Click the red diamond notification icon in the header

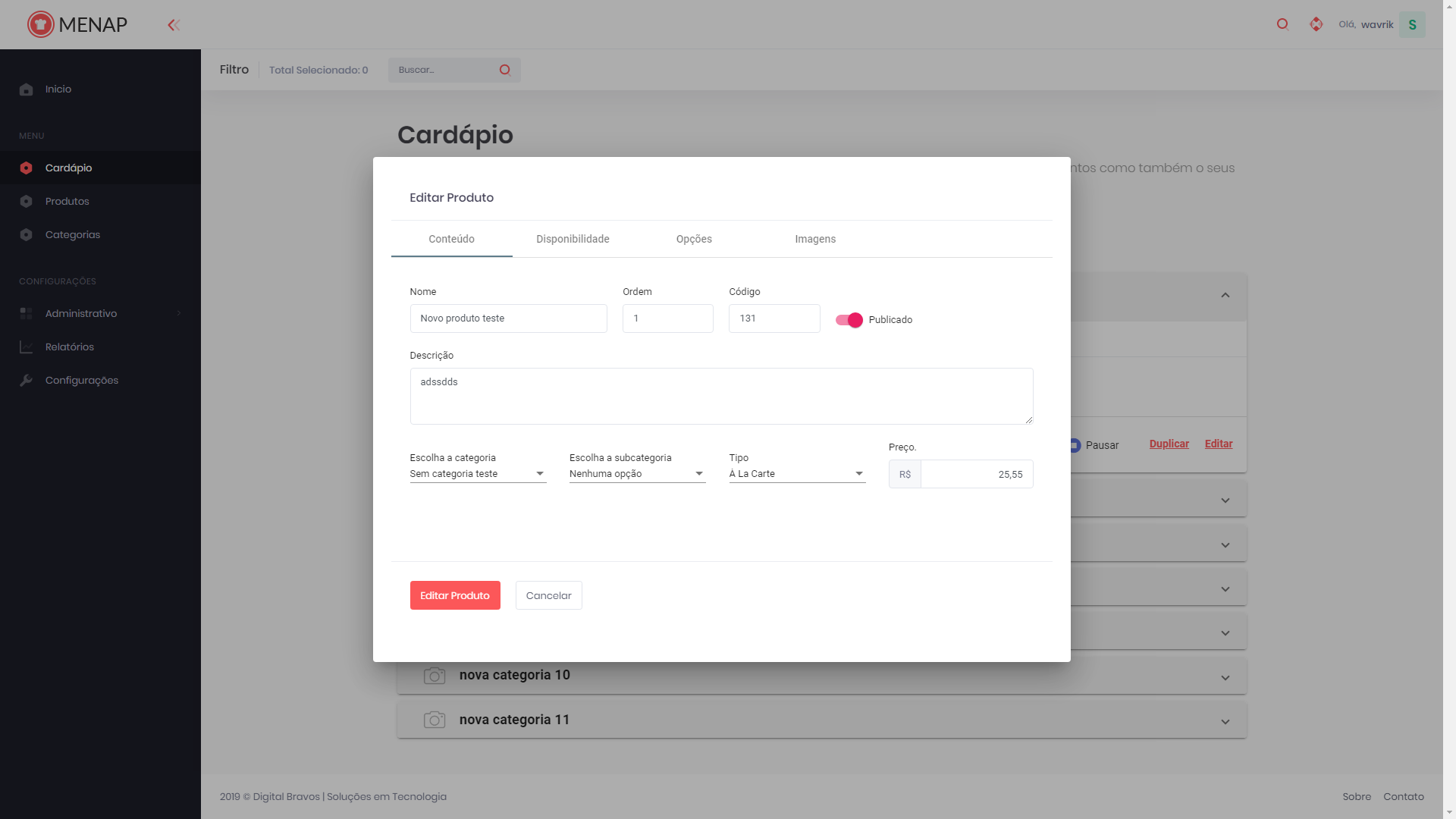1316,24
